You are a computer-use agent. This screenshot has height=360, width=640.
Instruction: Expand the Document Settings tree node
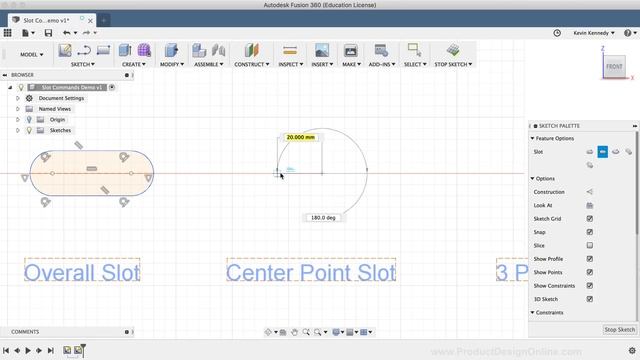pos(18,98)
